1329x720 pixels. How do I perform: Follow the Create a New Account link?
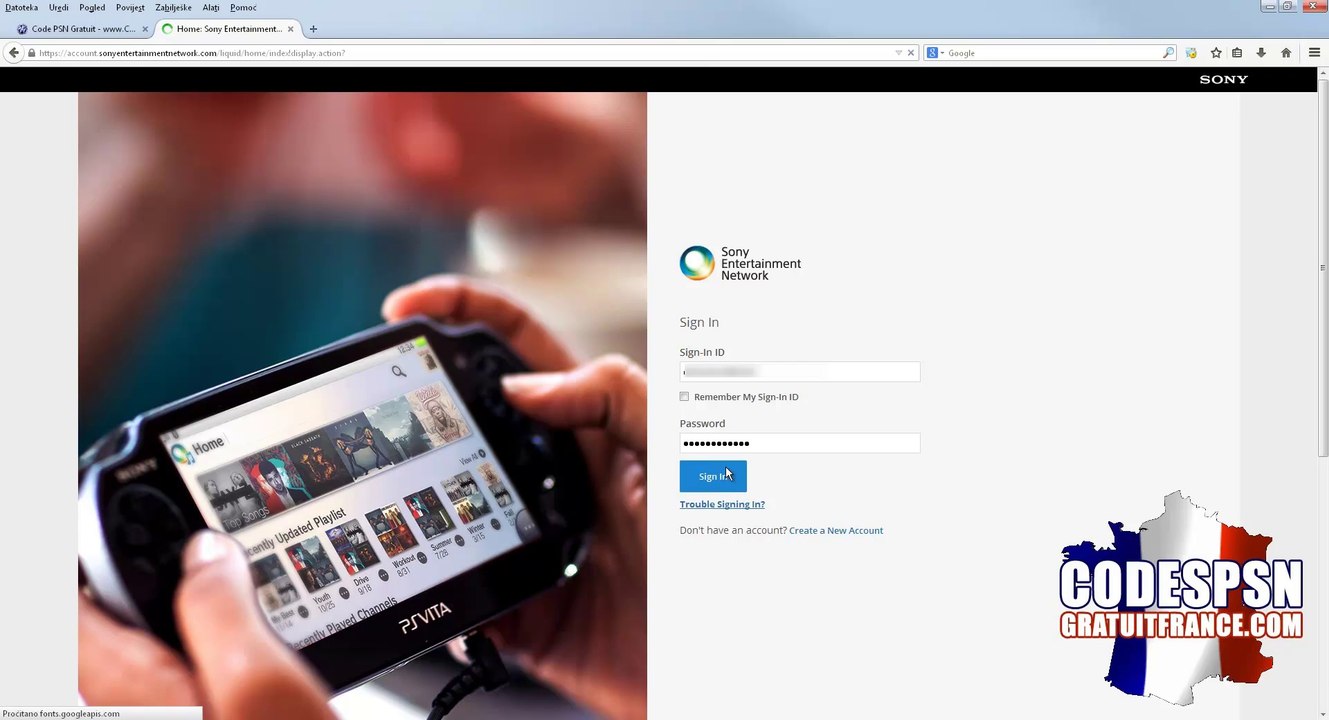[x=836, y=530]
